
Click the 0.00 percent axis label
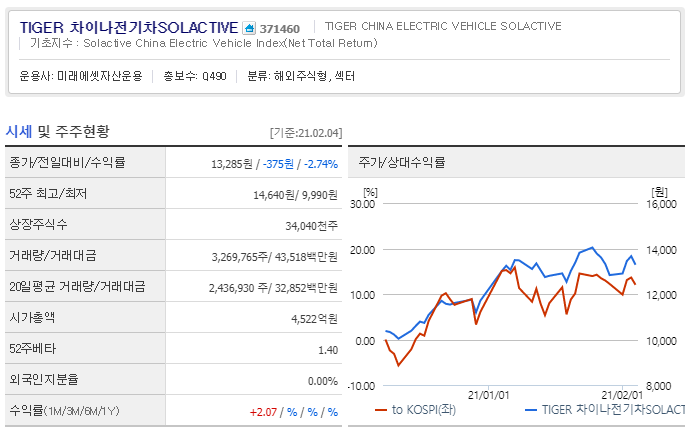pyautogui.click(x=365, y=341)
